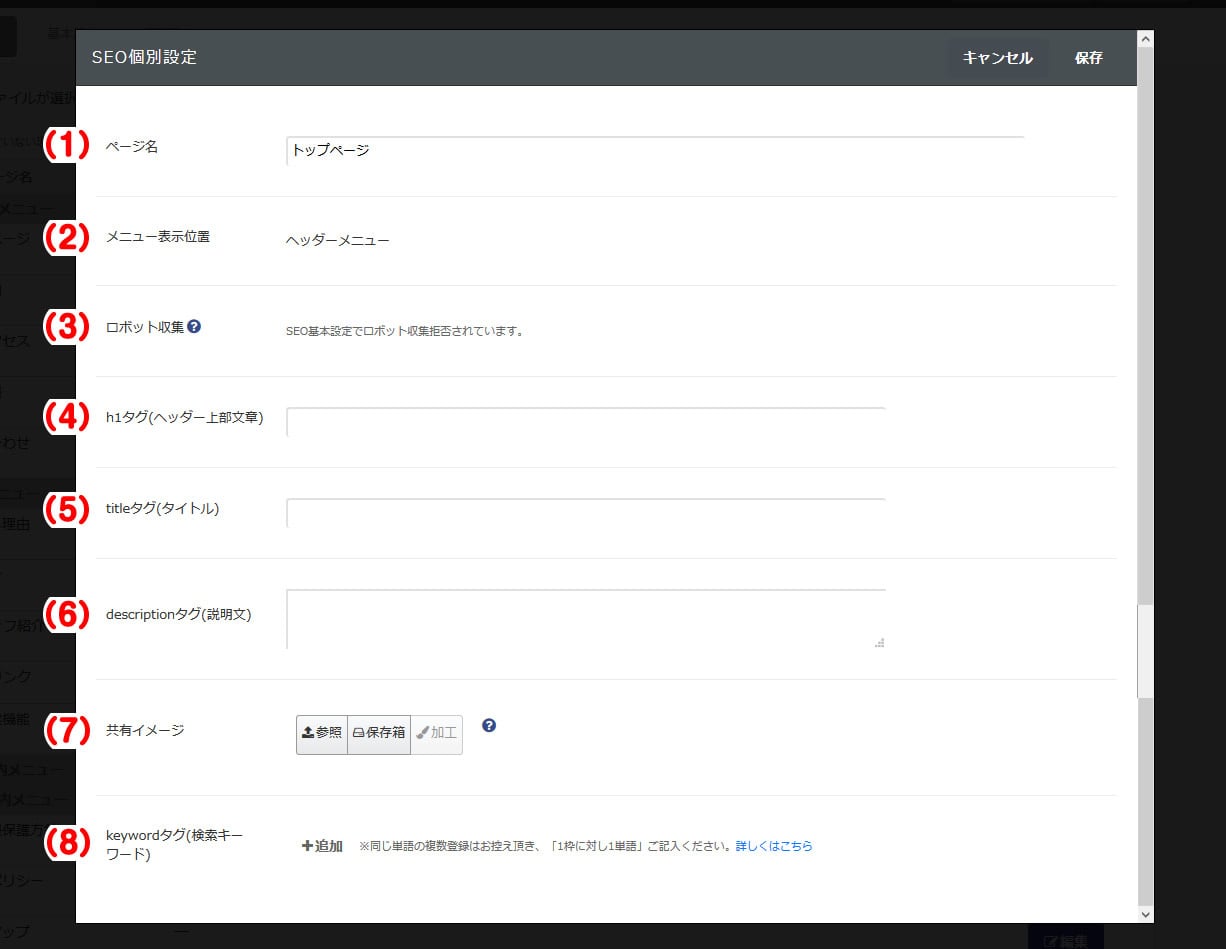Click the SEO基本設定でロボット収集拒否されています message
Image resolution: width=1226 pixels, height=949 pixels.
[405, 331]
